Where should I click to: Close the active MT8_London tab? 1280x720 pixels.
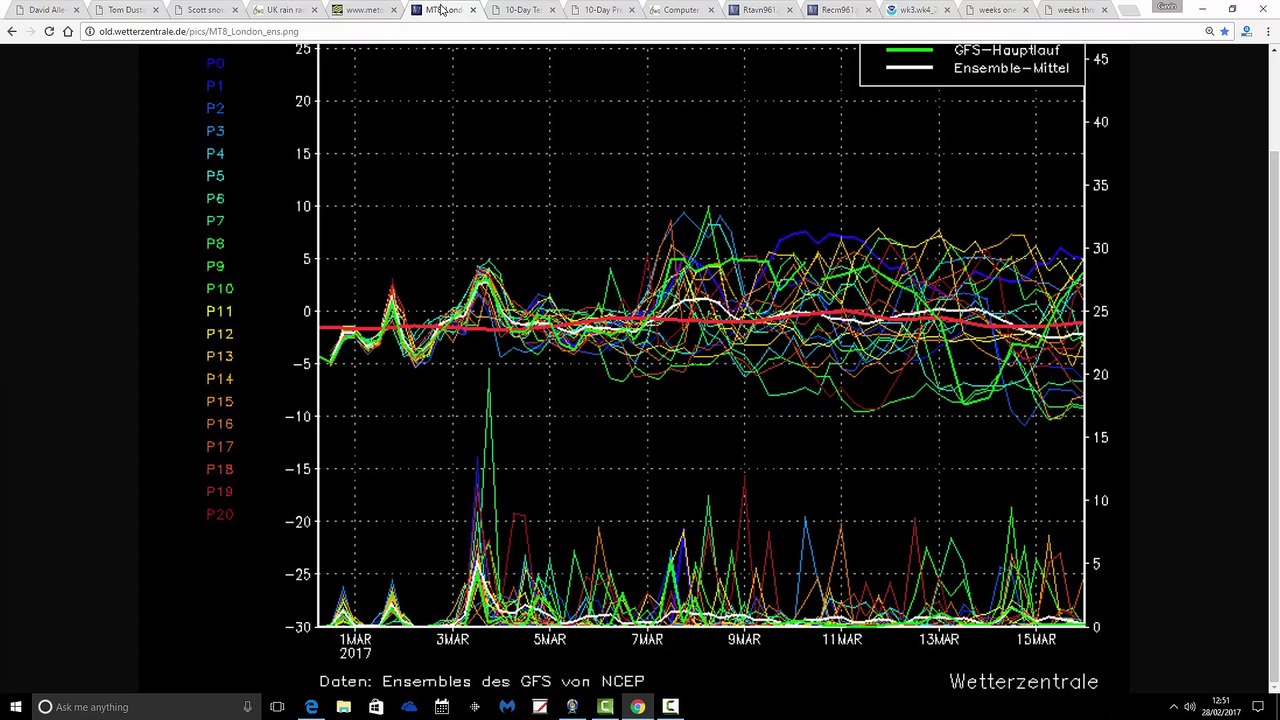473,10
